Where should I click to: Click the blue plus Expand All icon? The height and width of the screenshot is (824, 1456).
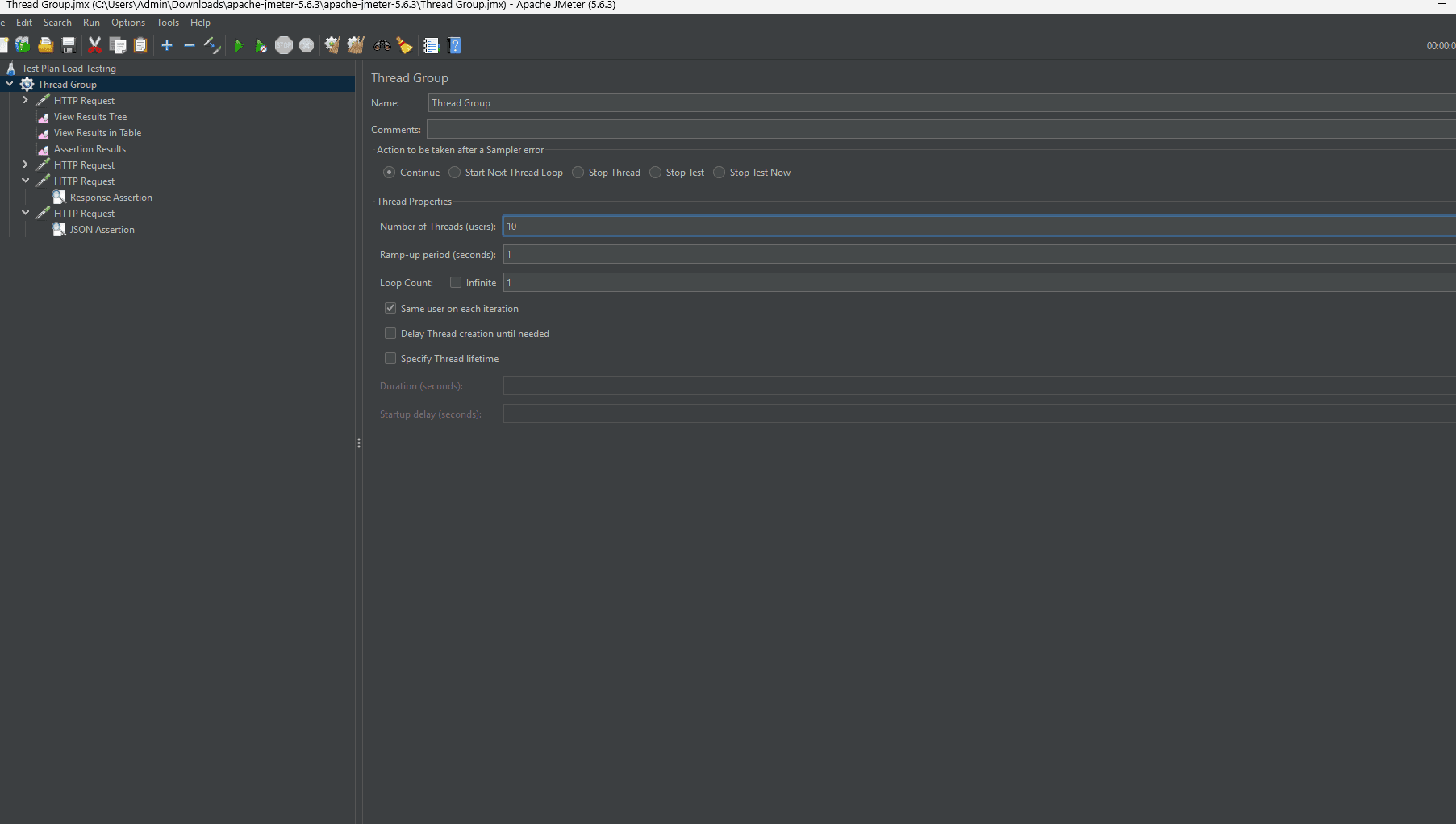pos(167,46)
